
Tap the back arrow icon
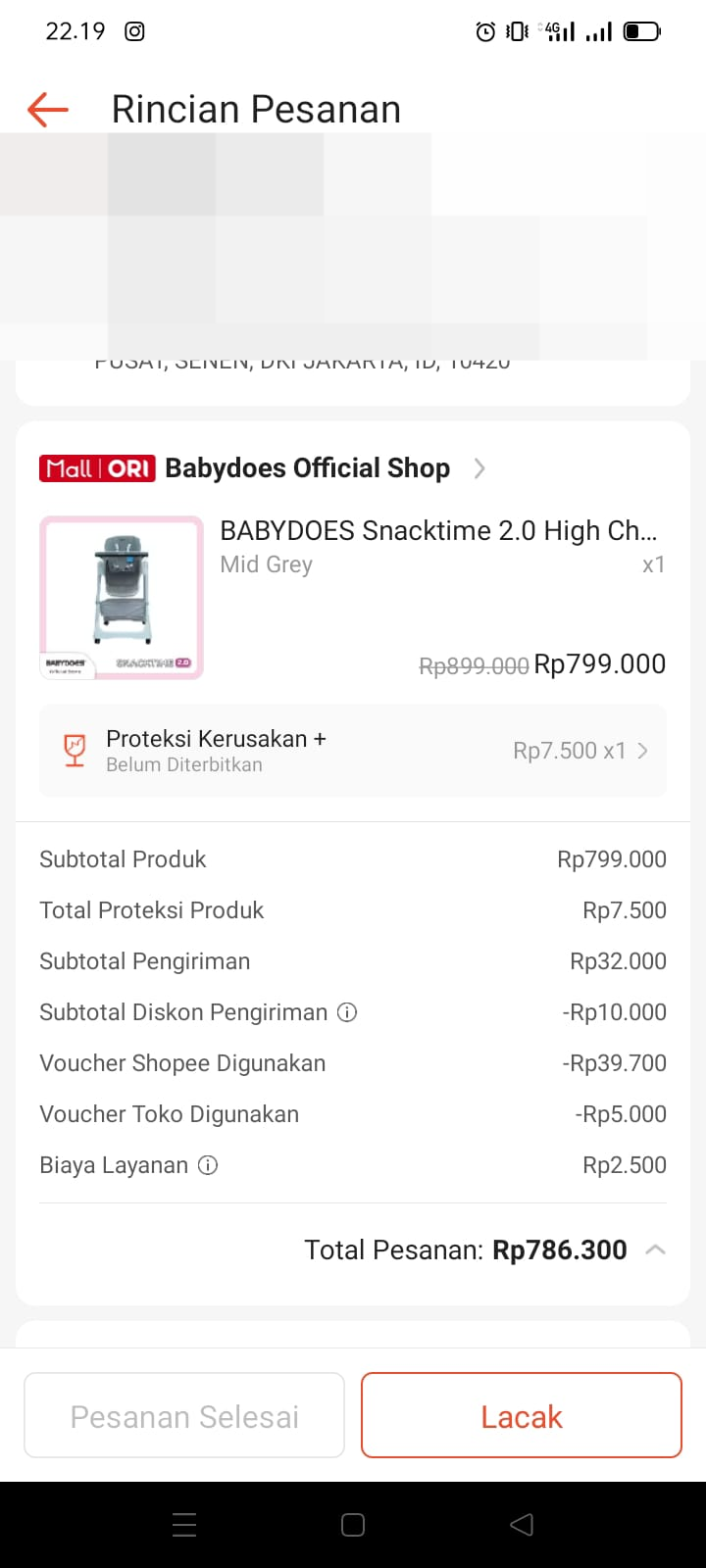click(x=47, y=109)
